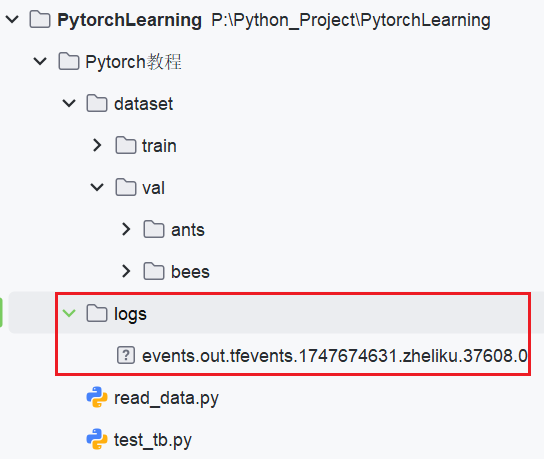This screenshot has width=544, height=459.
Task: Select read_data.py in the project tree
Action: point(167,398)
